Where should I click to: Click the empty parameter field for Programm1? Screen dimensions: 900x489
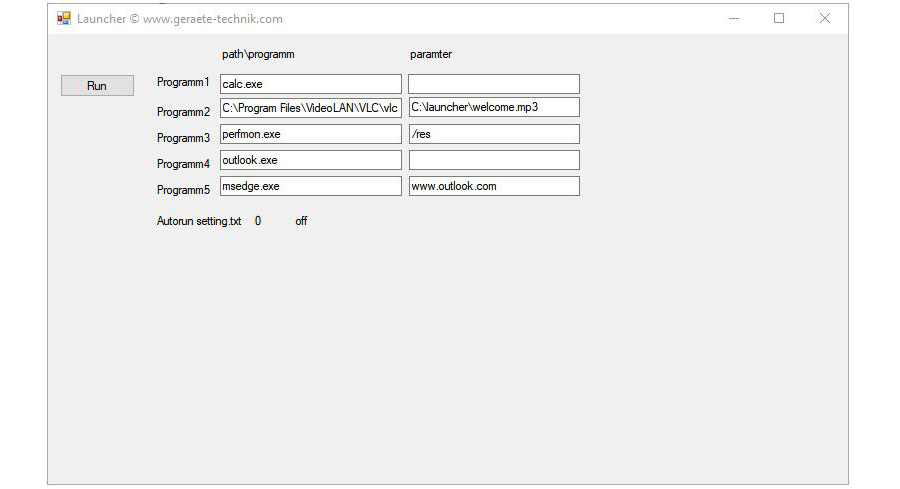tap(493, 84)
